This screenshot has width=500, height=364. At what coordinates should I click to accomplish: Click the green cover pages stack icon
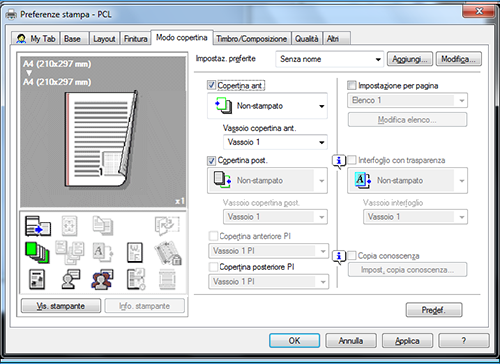click(x=37, y=252)
